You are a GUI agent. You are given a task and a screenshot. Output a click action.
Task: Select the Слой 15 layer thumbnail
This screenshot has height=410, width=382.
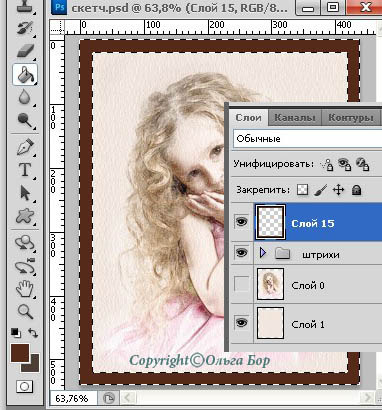click(270, 222)
